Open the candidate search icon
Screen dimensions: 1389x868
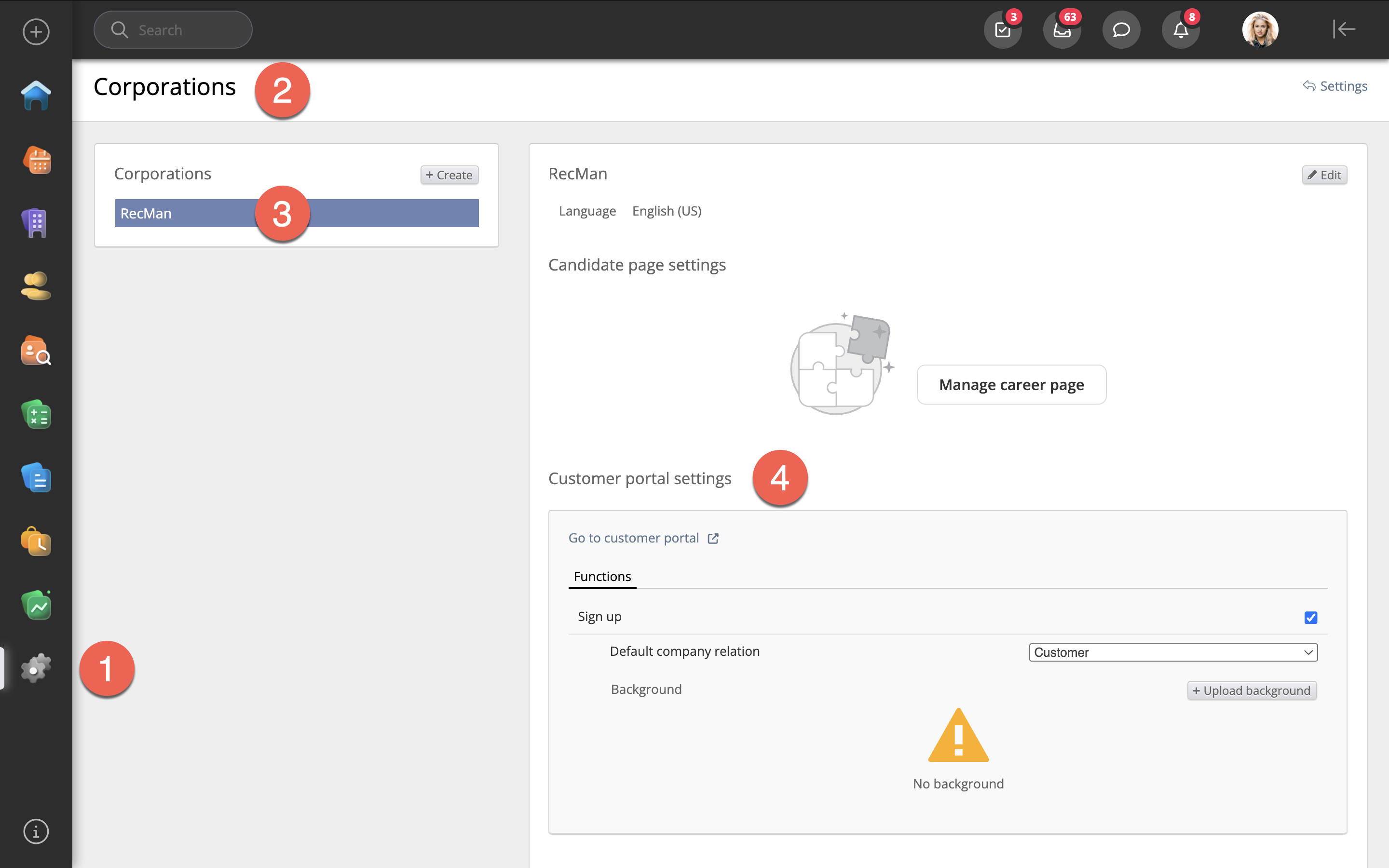(x=36, y=351)
